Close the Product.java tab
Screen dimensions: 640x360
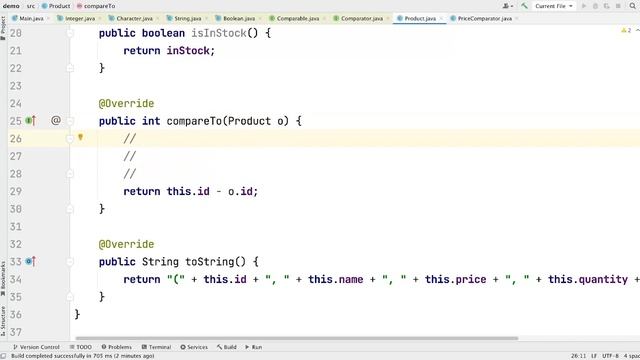click(441, 19)
